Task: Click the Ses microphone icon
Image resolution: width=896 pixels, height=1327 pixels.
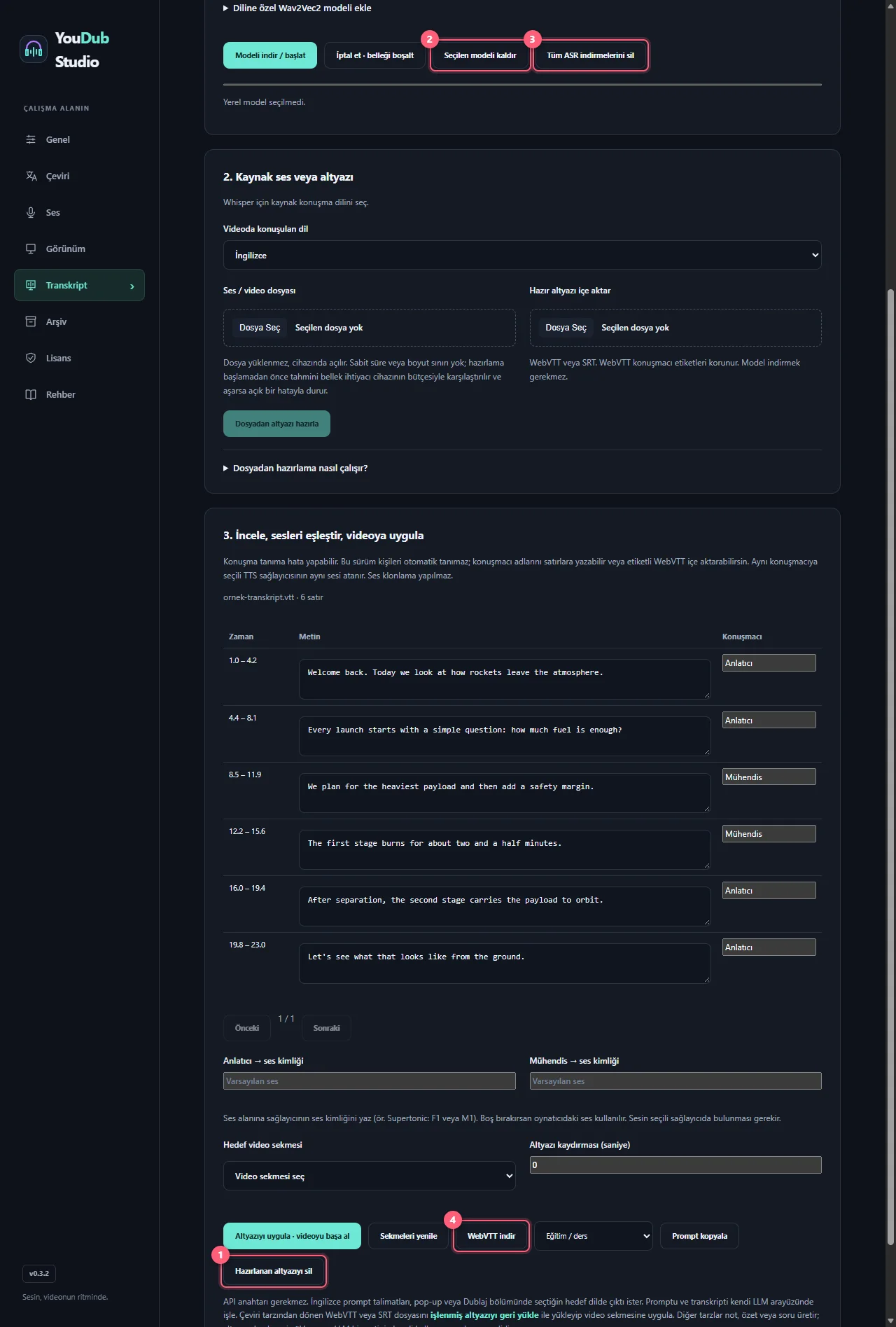Action: 31,212
